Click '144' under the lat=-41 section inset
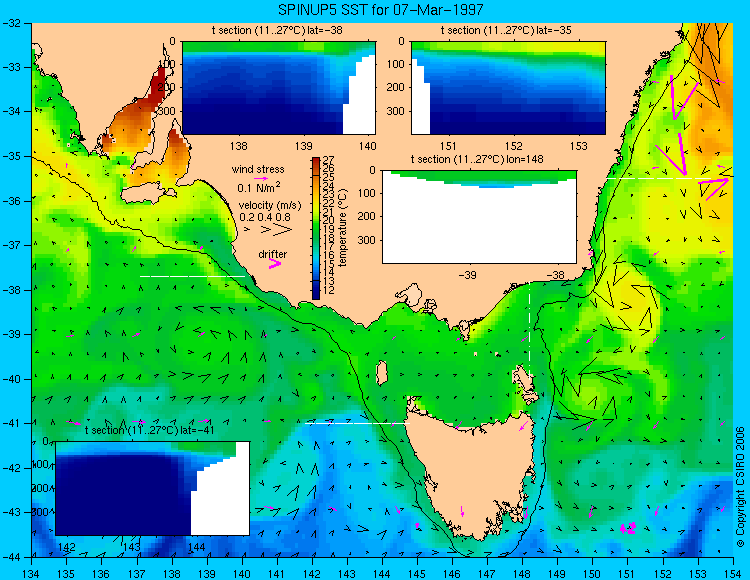750x580 pixels. tap(197, 547)
